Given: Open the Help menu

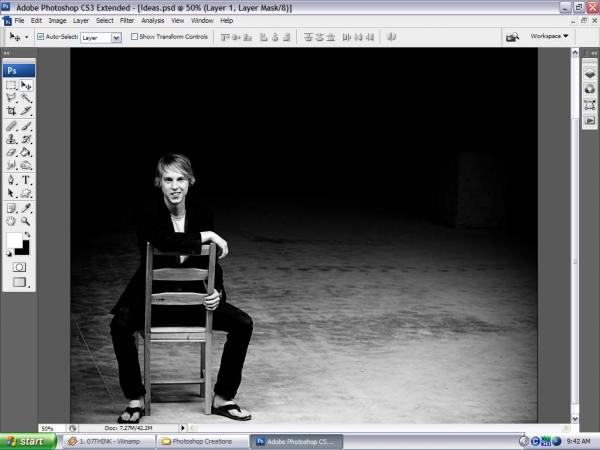Looking at the screenshot, I should [x=227, y=21].
